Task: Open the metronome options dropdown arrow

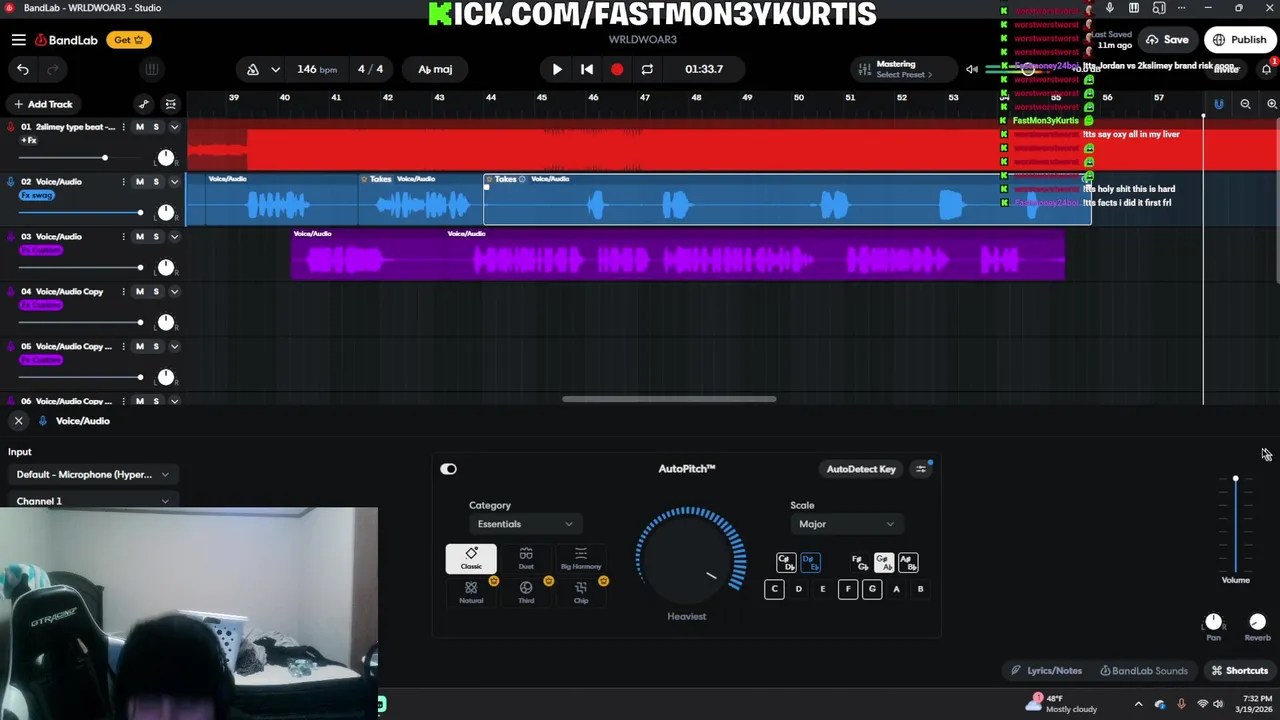Action: 275,69
